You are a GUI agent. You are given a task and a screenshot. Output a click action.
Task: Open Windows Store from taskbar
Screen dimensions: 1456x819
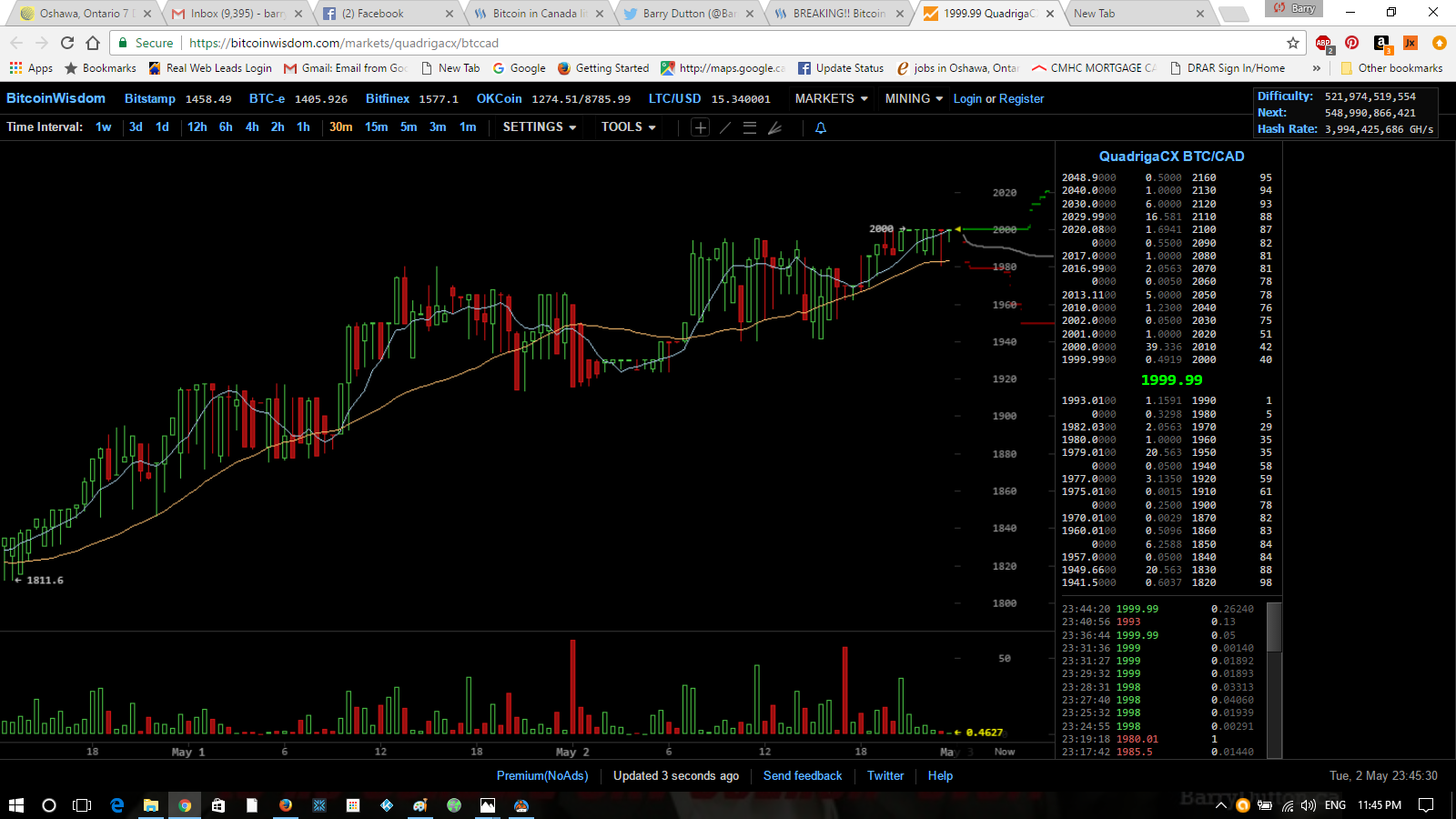[x=218, y=805]
